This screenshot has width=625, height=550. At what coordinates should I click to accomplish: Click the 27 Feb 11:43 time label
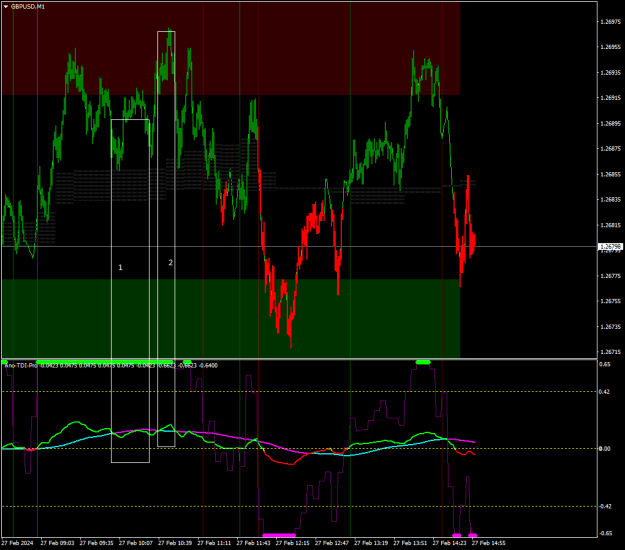(x=253, y=543)
